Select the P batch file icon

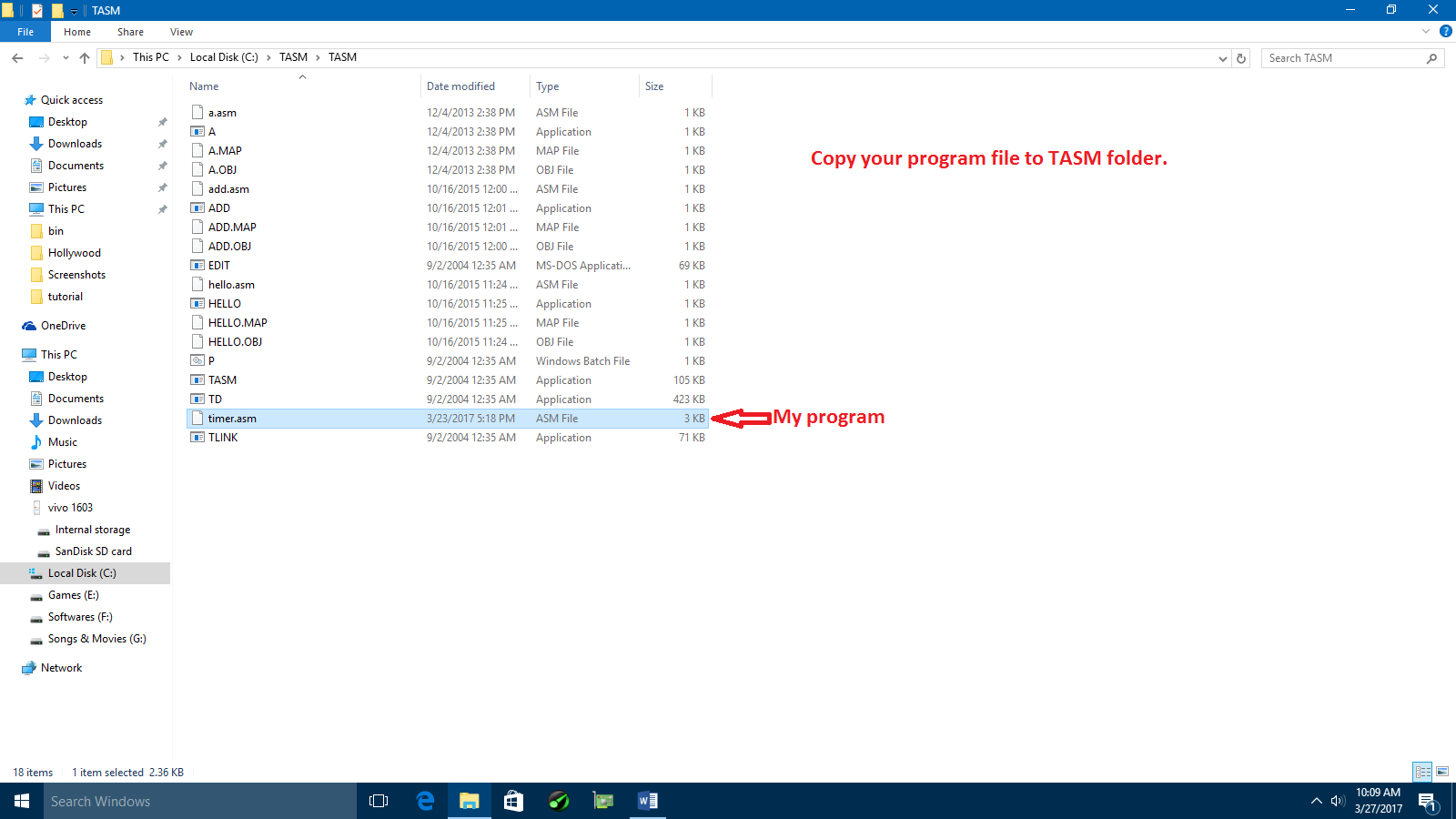[x=197, y=361]
